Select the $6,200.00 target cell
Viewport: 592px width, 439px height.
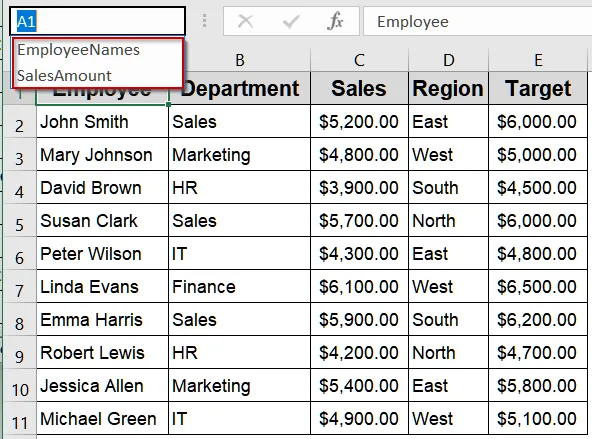click(x=538, y=320)
